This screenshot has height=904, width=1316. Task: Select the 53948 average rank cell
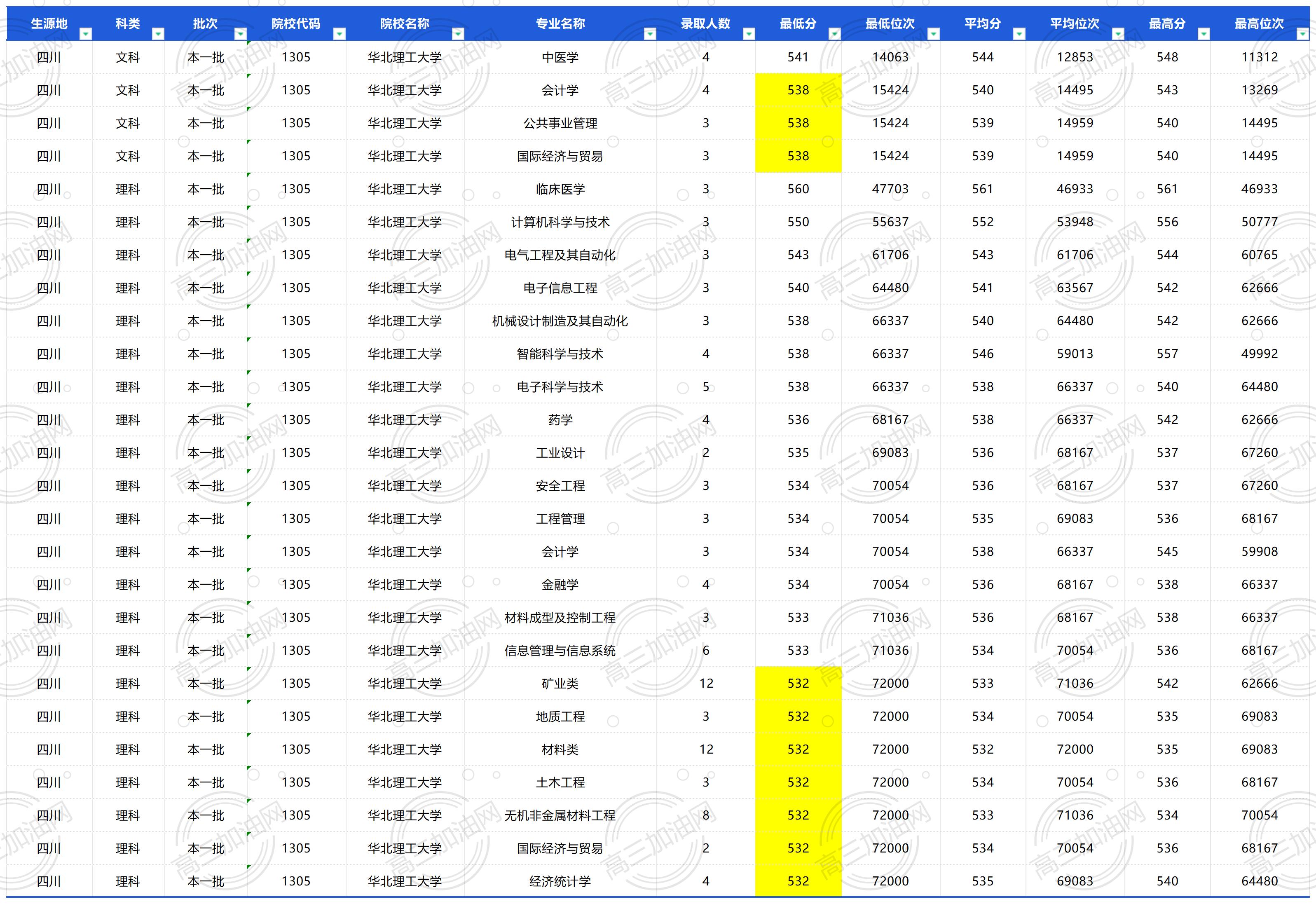[x=1075, y=222]
